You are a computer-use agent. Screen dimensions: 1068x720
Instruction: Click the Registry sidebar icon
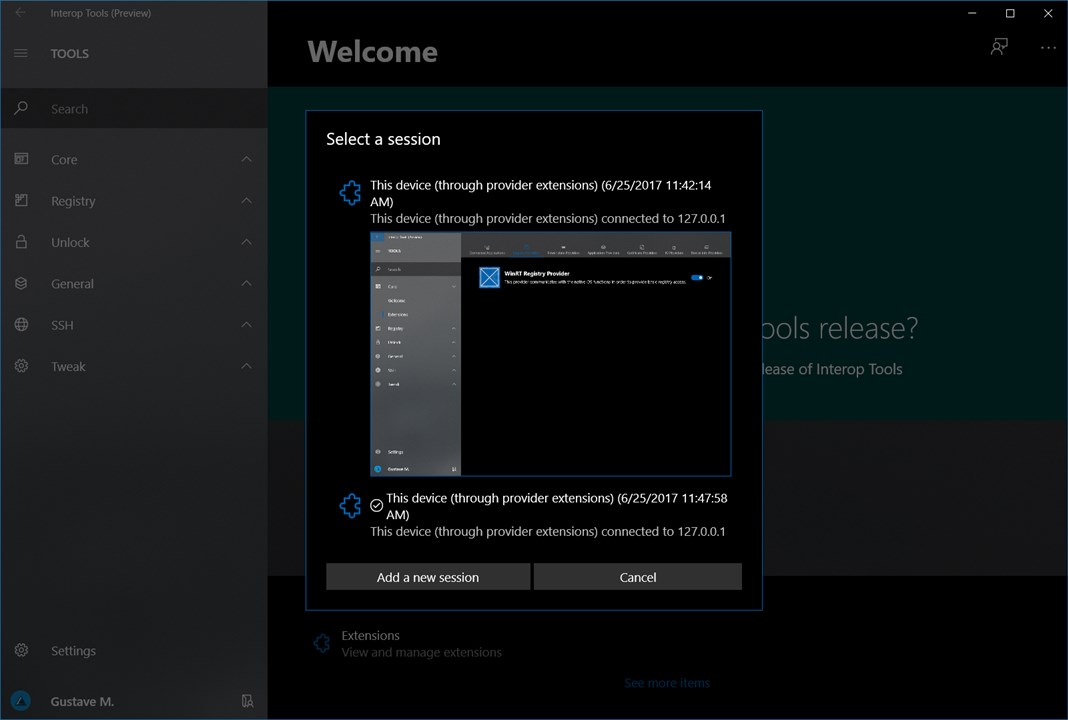21,200
